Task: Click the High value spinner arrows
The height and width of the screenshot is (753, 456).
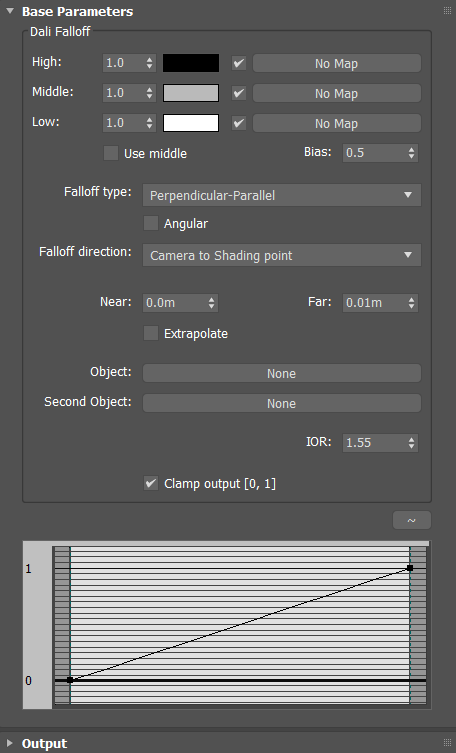Action: (x=149, y=63)
